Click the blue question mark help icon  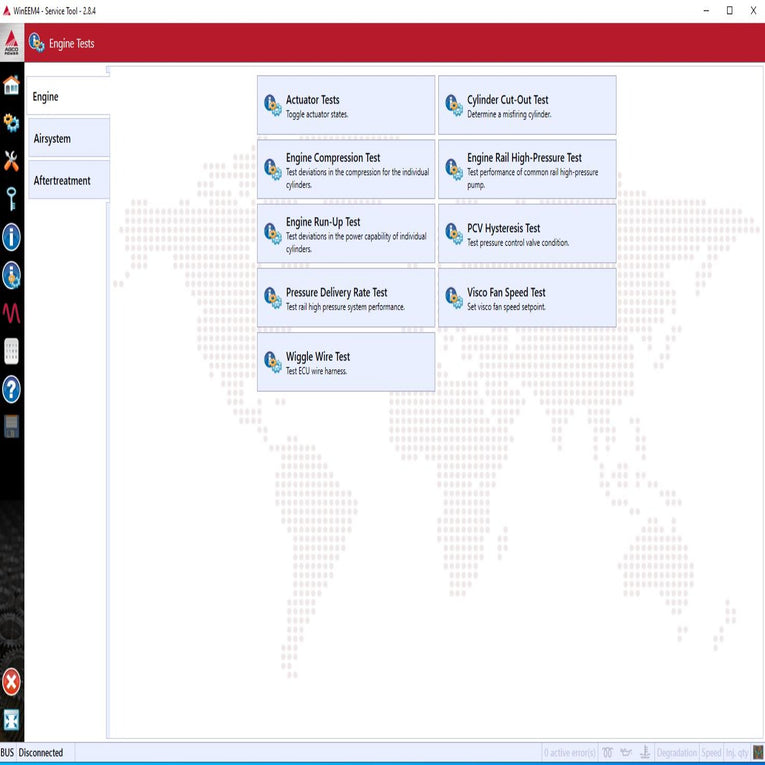coord(11,389)
